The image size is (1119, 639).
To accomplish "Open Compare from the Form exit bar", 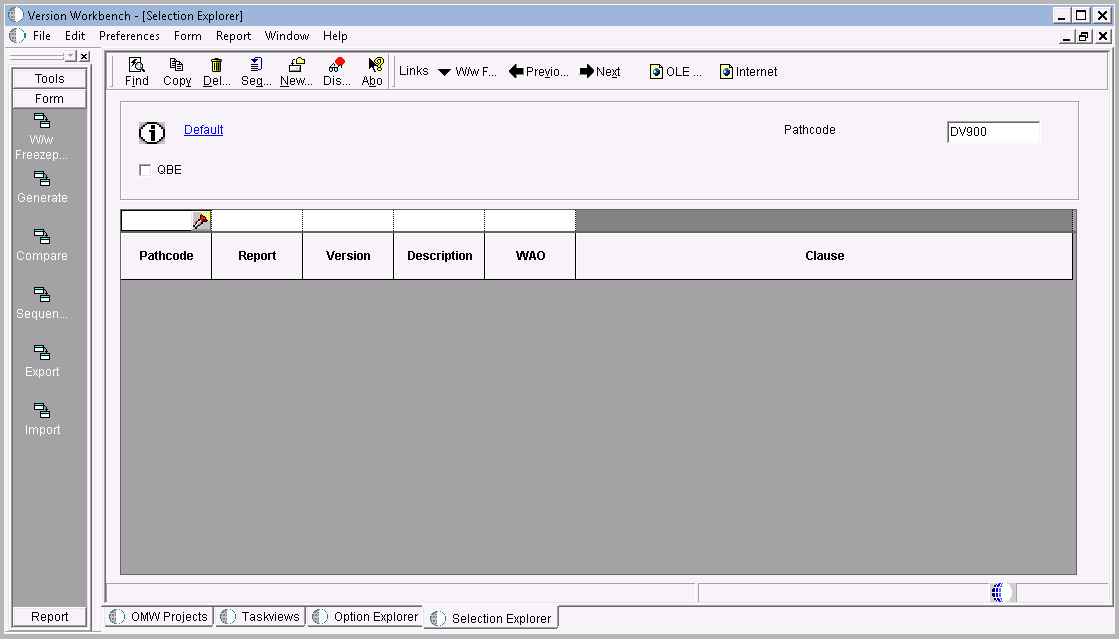I will coord(41,244).
